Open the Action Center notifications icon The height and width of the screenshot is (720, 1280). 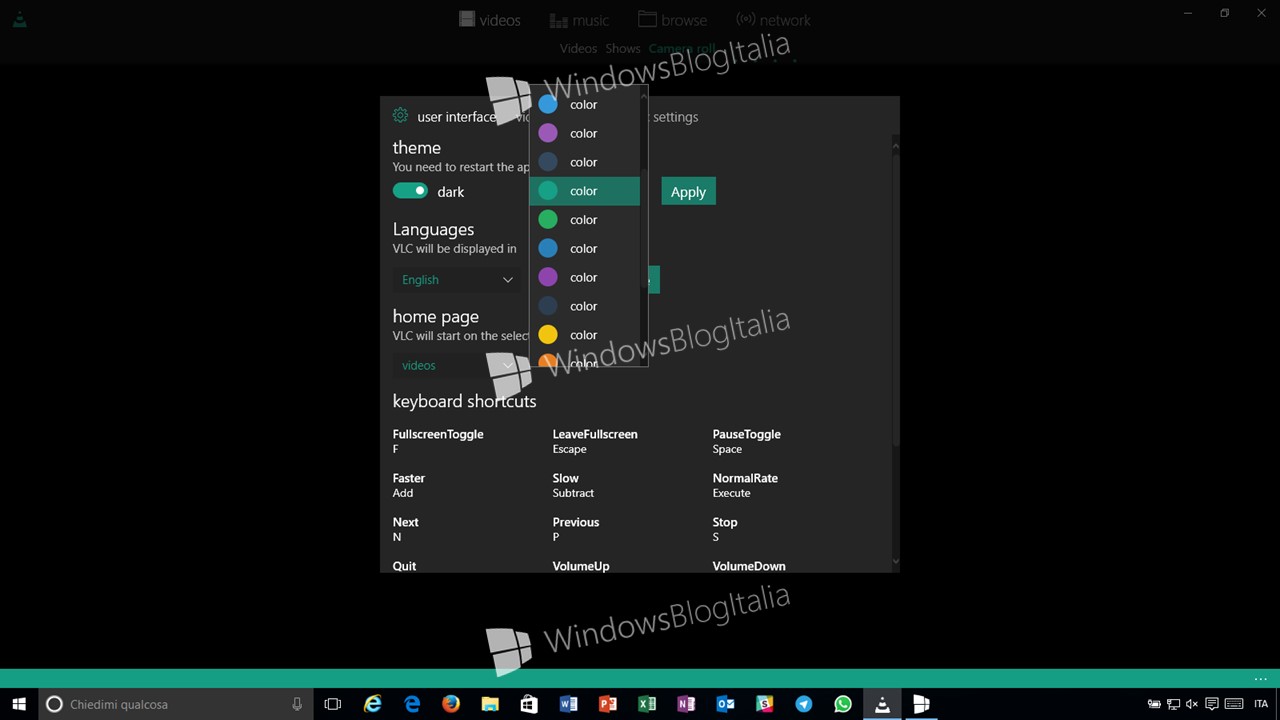point(1211,704)
